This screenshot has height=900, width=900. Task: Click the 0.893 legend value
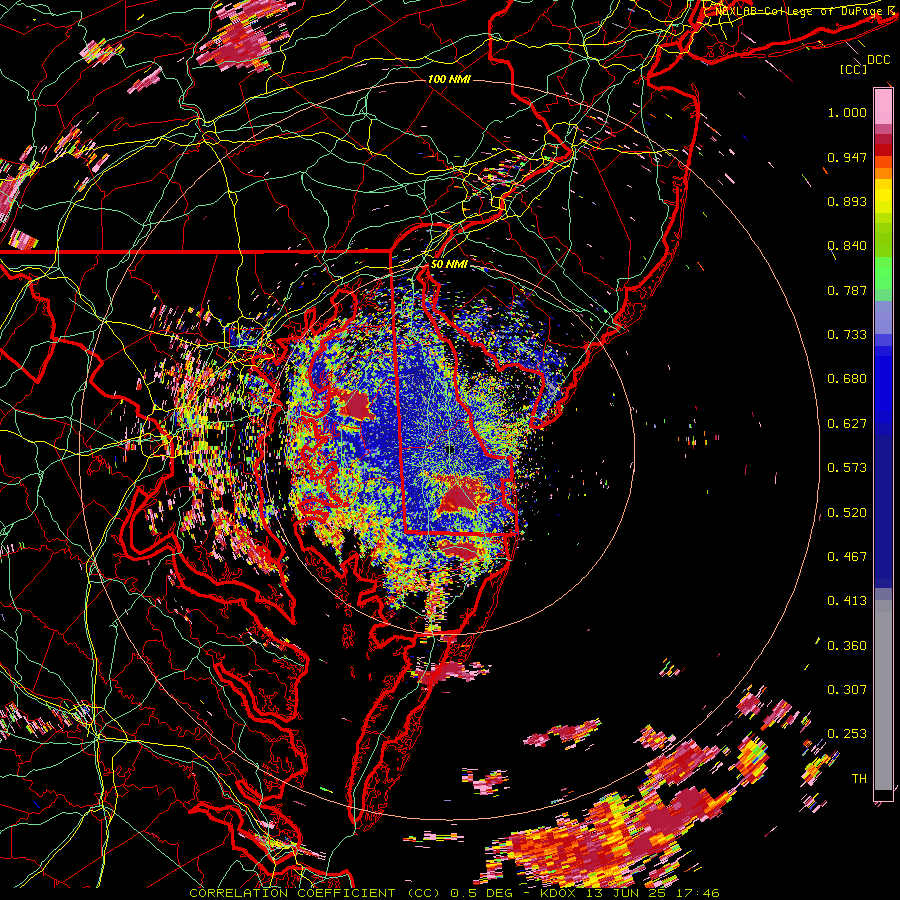(847, 201)
